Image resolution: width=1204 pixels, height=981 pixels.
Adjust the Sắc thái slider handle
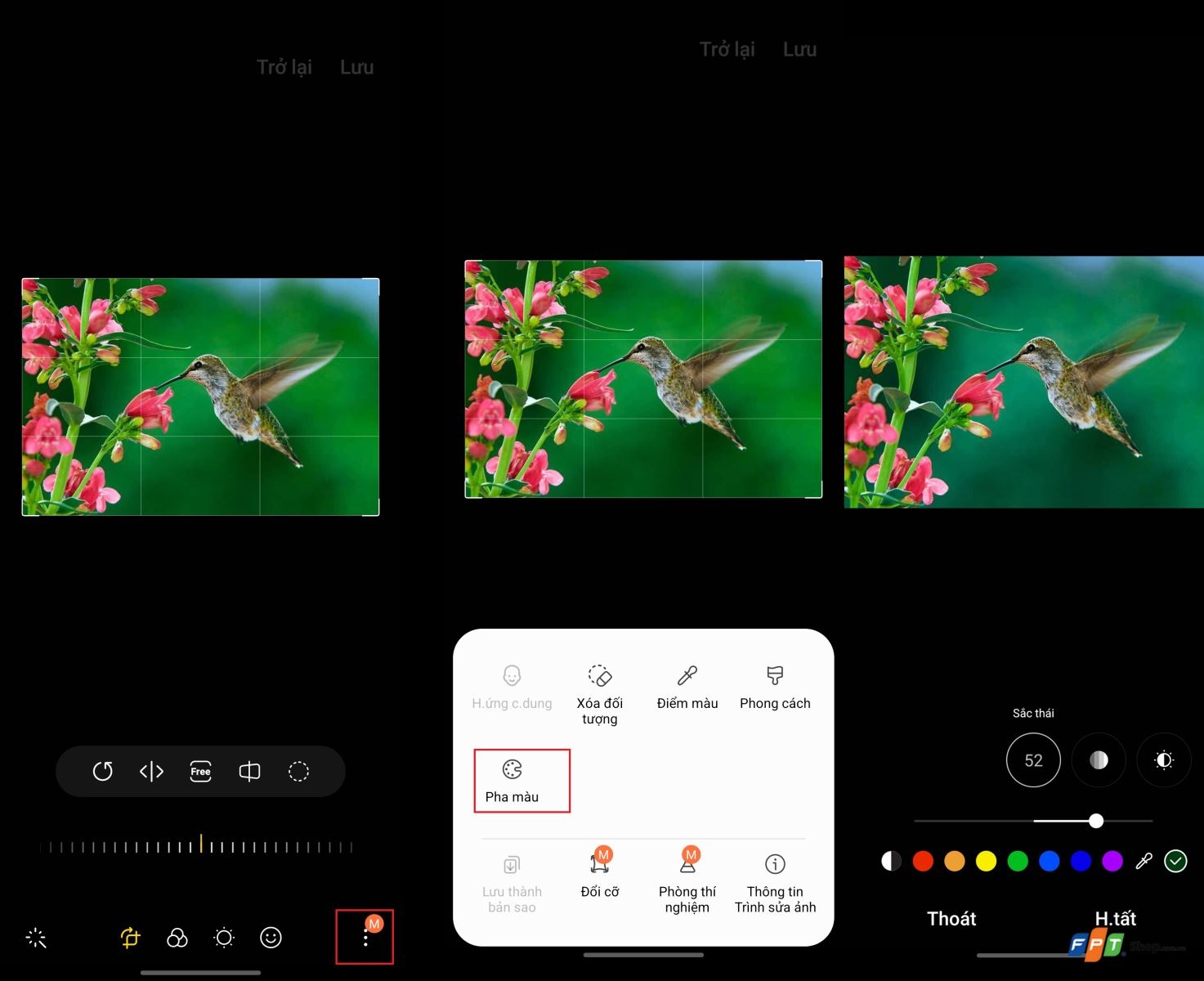pyautogui.click(x=1096, y=821)
